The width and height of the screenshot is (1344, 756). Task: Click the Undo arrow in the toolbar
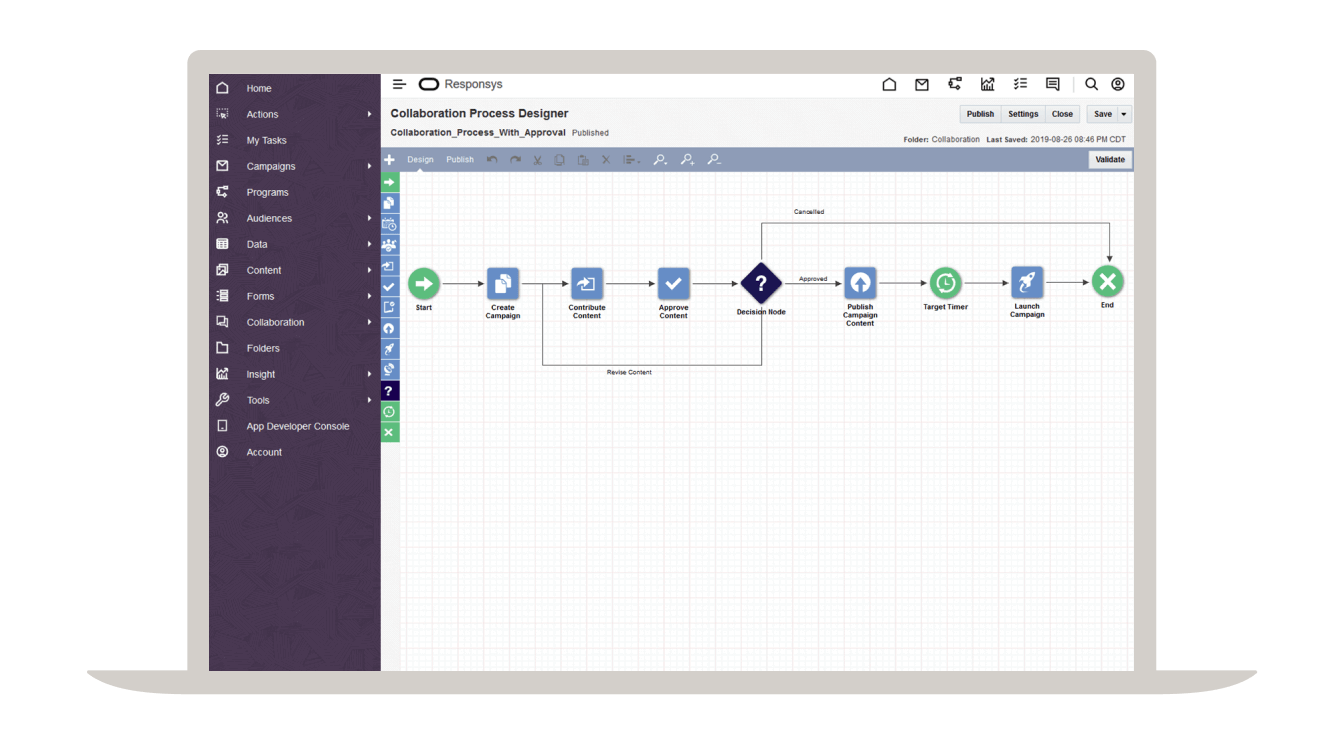click(x=492, y=160)
